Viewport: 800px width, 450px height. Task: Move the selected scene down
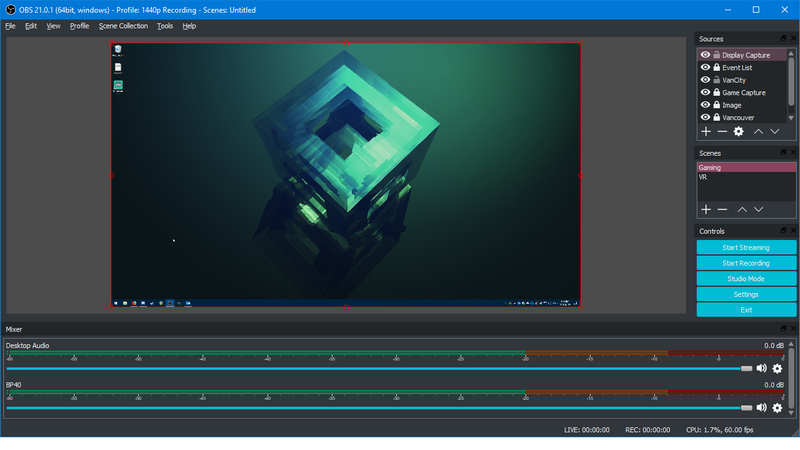759,209
